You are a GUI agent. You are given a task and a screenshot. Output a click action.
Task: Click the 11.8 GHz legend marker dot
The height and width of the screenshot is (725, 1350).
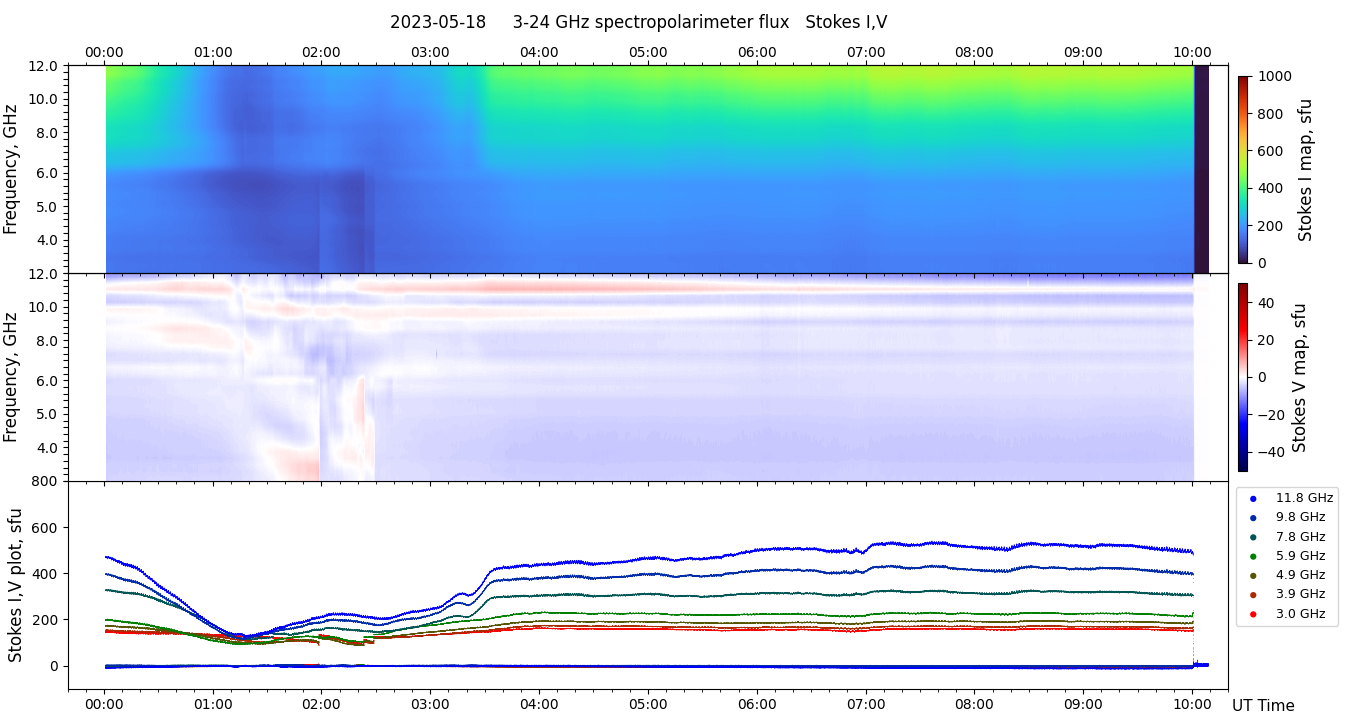pos(1253,498)
